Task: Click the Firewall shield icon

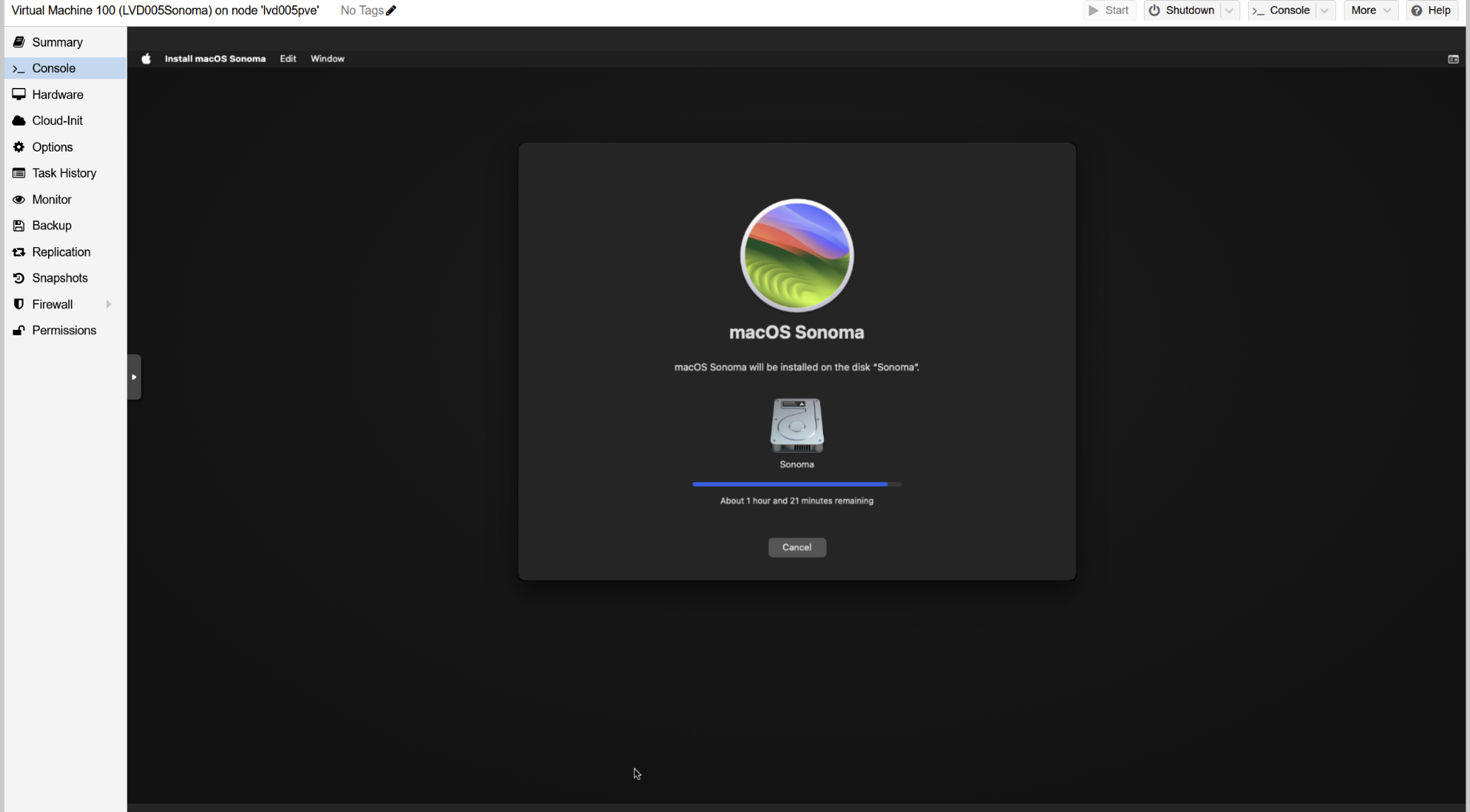Action: point(19,305)
